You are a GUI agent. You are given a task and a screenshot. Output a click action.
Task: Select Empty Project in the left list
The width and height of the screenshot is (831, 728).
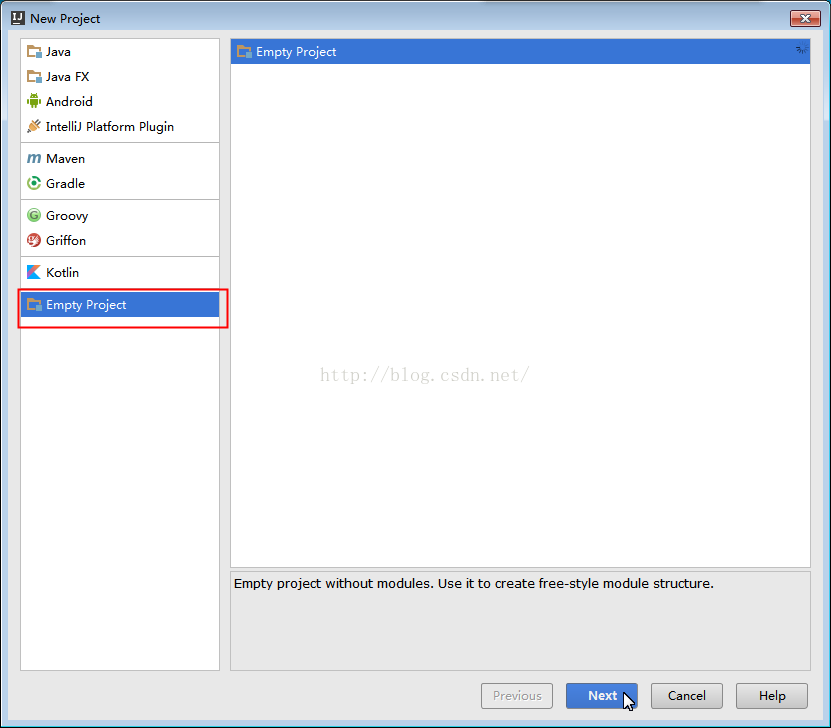120,305
